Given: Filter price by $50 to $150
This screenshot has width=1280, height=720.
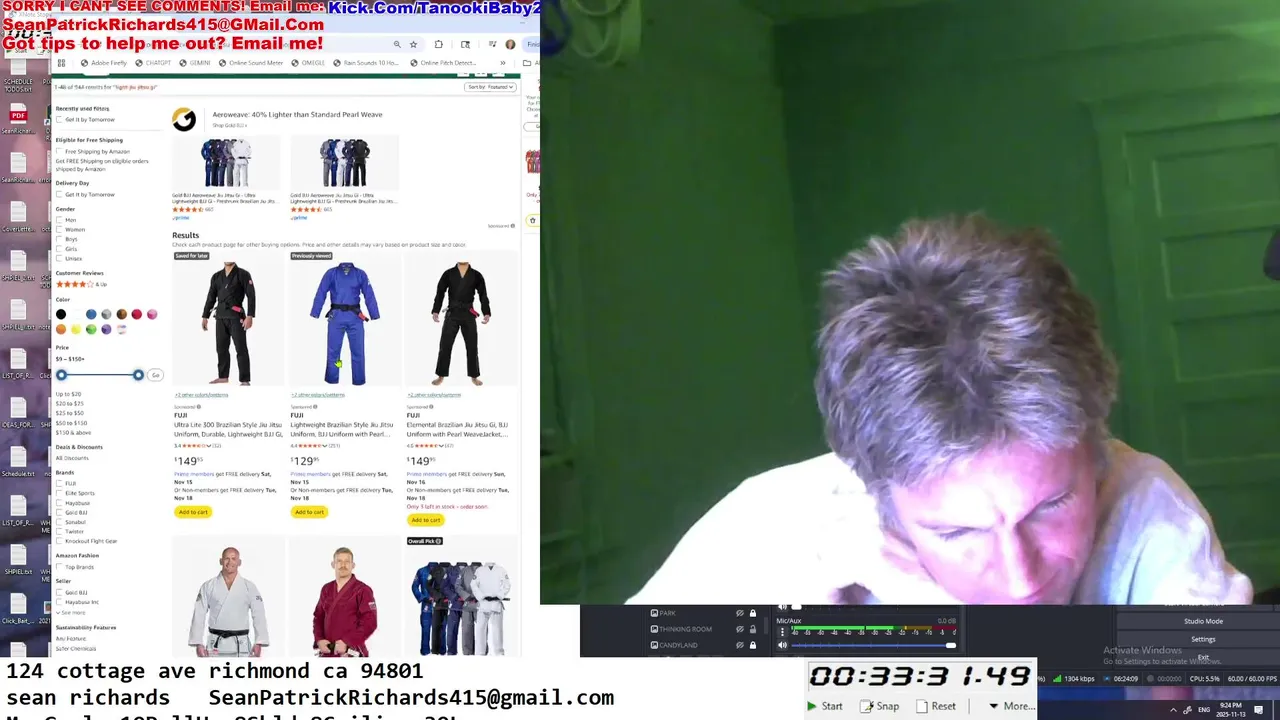Looking at the screenshot, I should coord(71,423).
